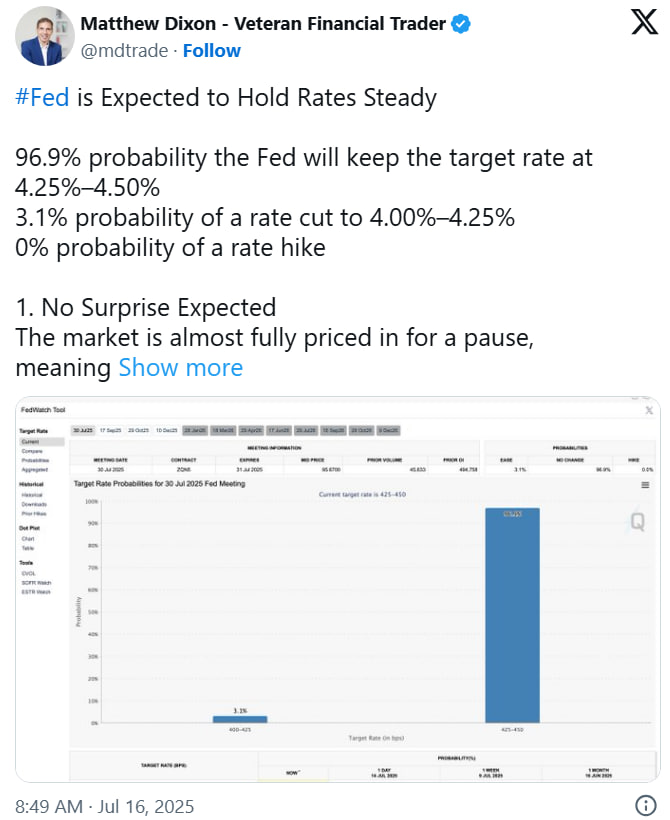The height and width of the screenshot is (820, 670).
Task: Select the 30 Jul25 meeting tab
Action: point(83,430)
